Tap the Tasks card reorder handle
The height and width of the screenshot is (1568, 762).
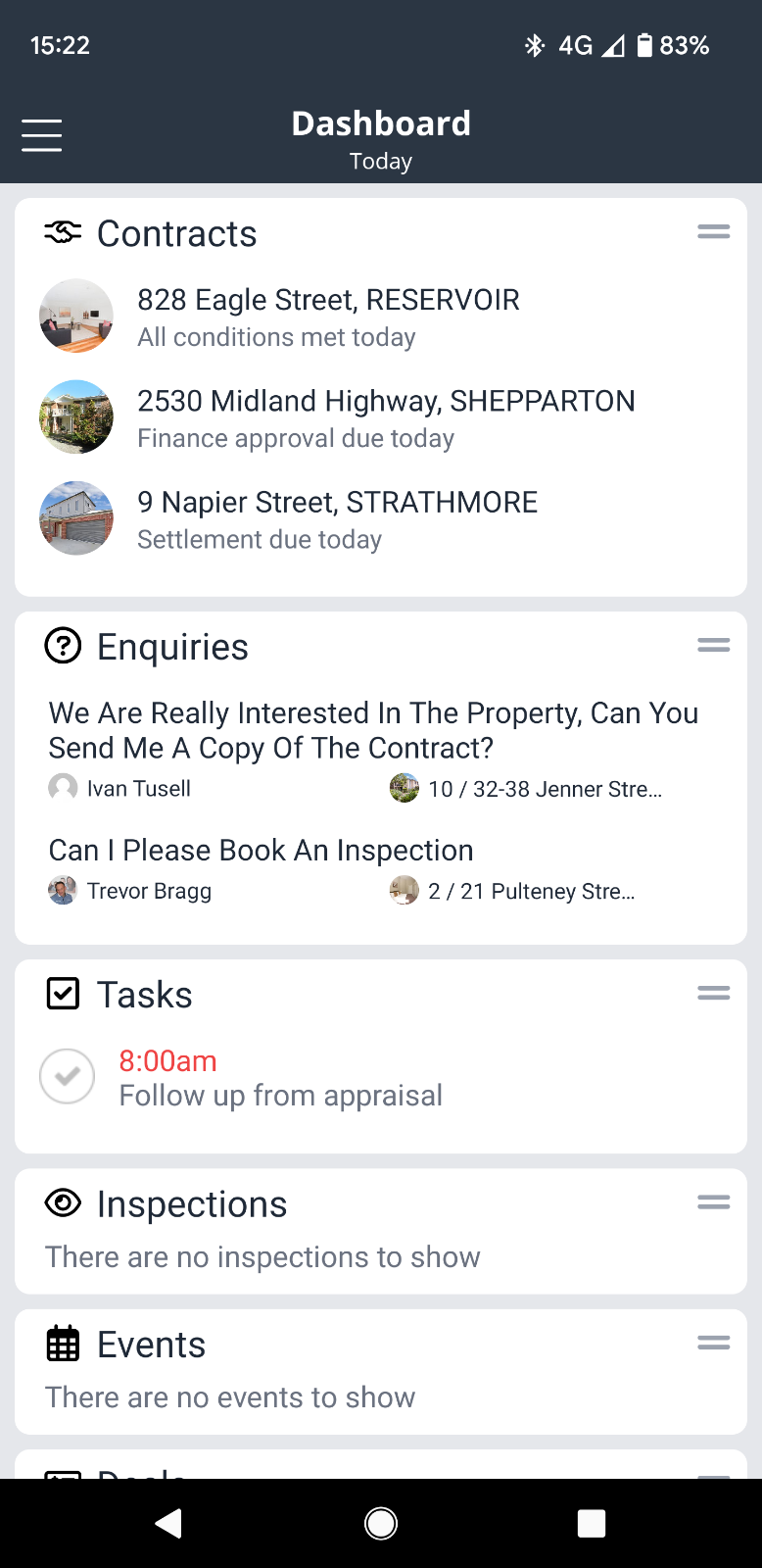point(713,993)
